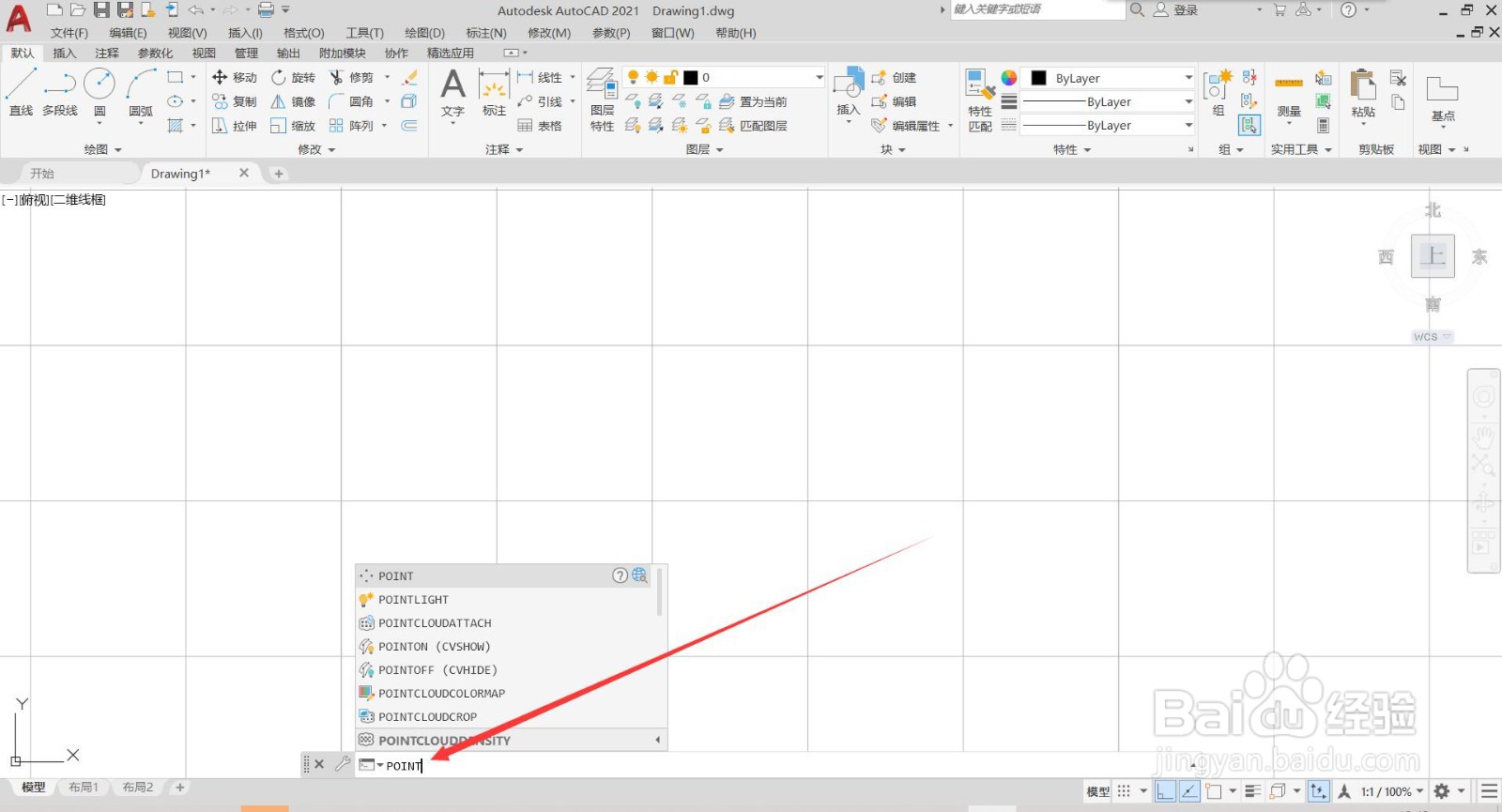Click the Trim (修剪) tool
Screen dimensions: 1502x812
click(351, 77)
